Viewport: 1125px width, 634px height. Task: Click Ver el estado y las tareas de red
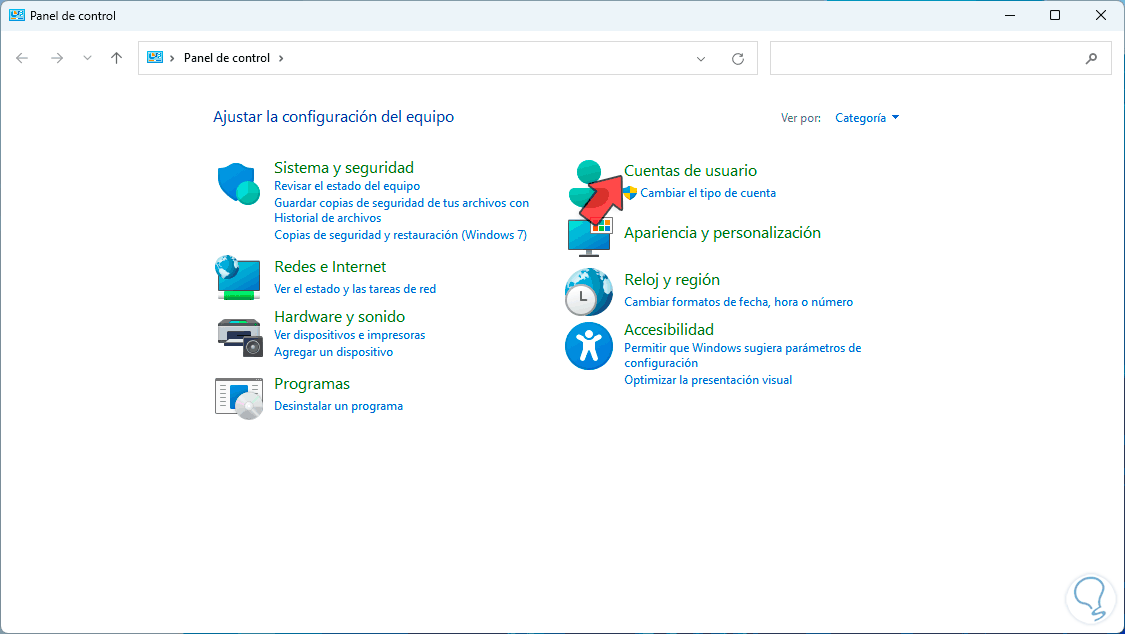[x=354, y=288]
